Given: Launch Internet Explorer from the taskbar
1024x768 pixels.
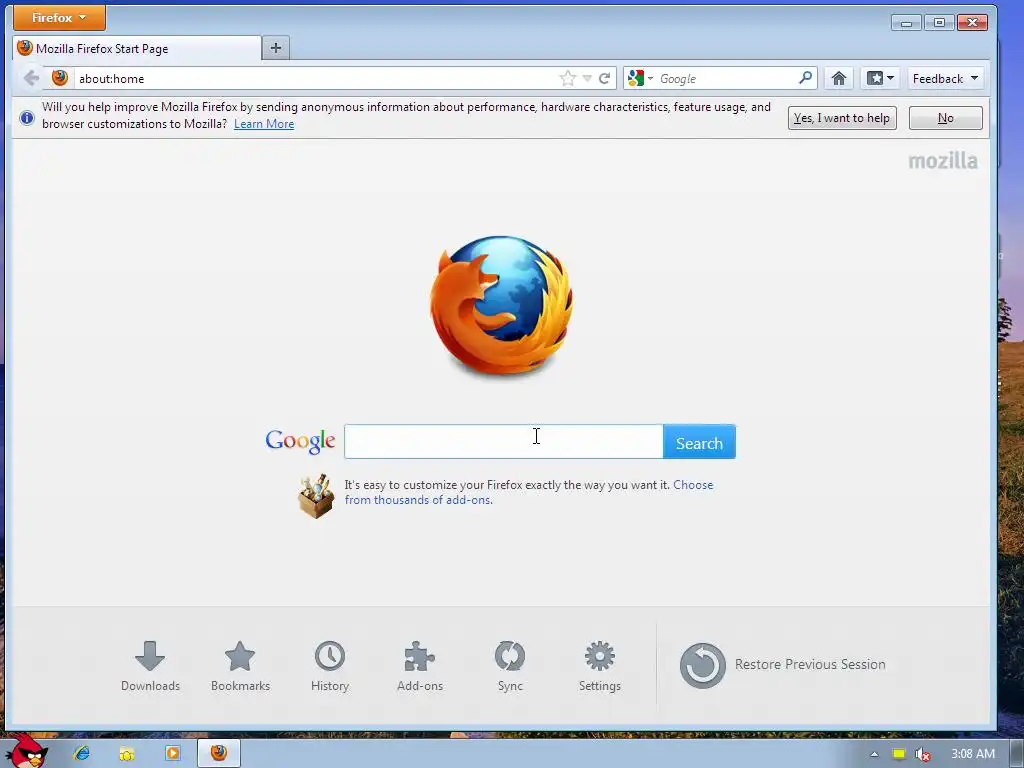Looking at the screenshot, I should pyautogui.click(x=82, y=753).
